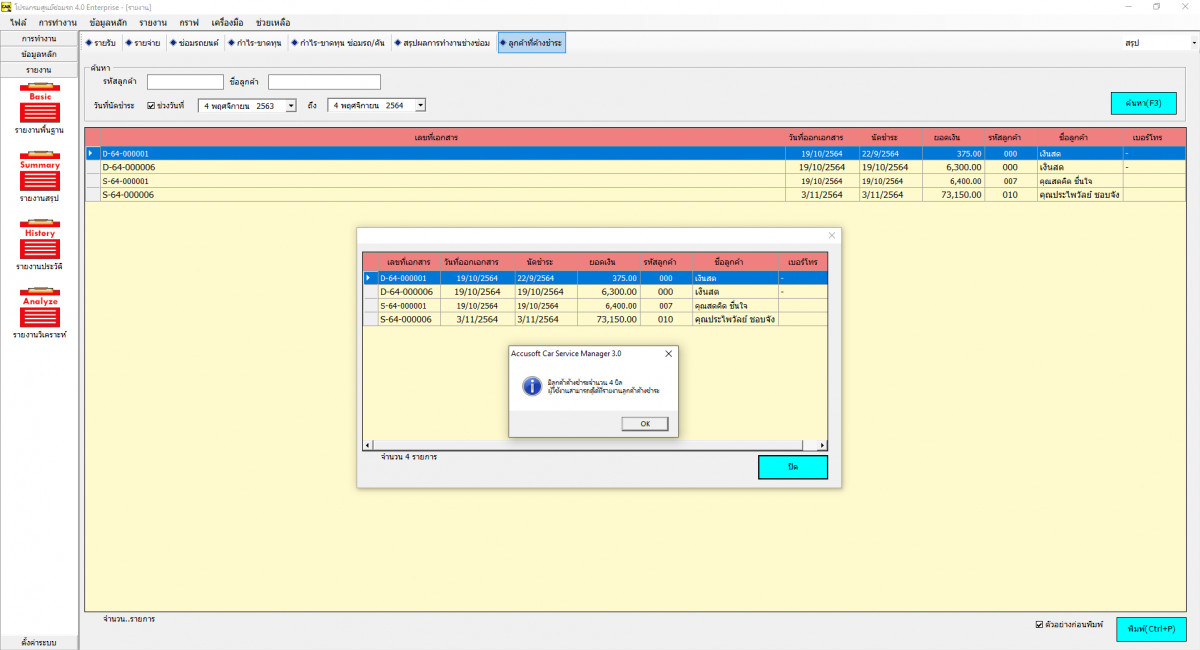Image resolution: width=1200 pixels, height=650 pixels.
Task: Close the Accusoft message box with X
Action: (667, 353)
